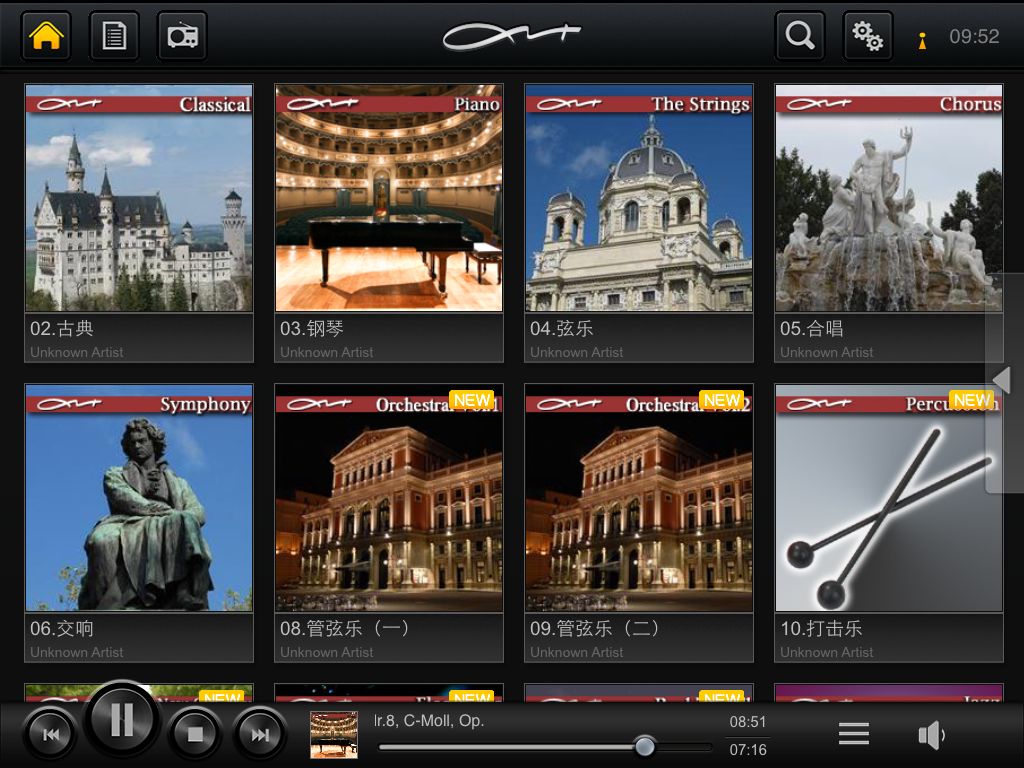Stop the playback
This screenshot has height=768, width=1024.
195,735
